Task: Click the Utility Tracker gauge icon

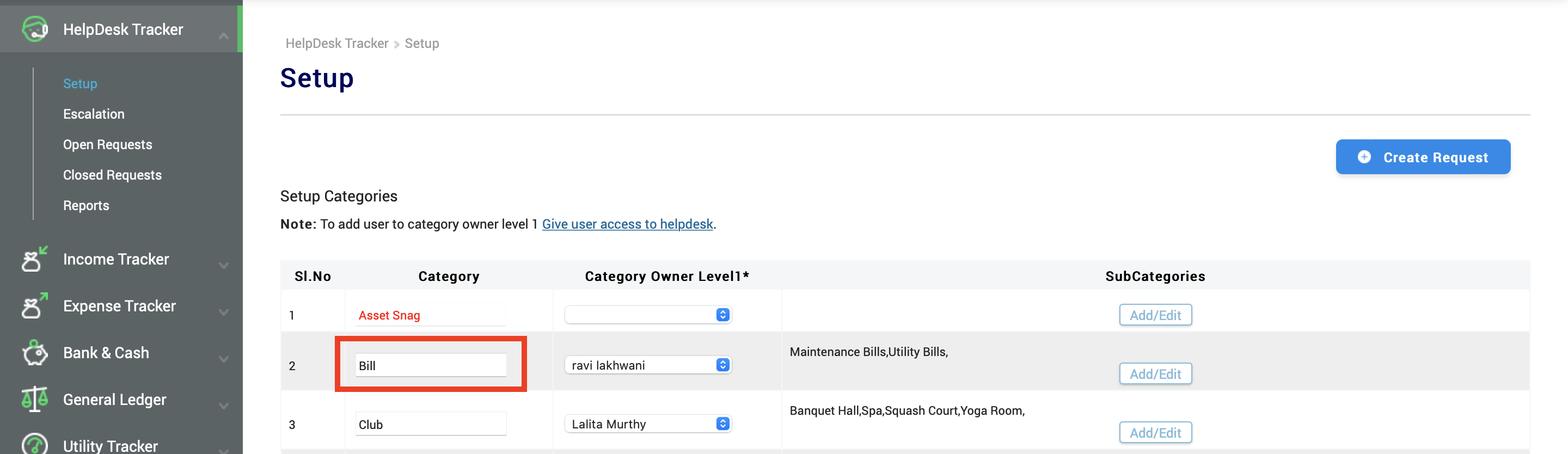Action: (34, 444)
